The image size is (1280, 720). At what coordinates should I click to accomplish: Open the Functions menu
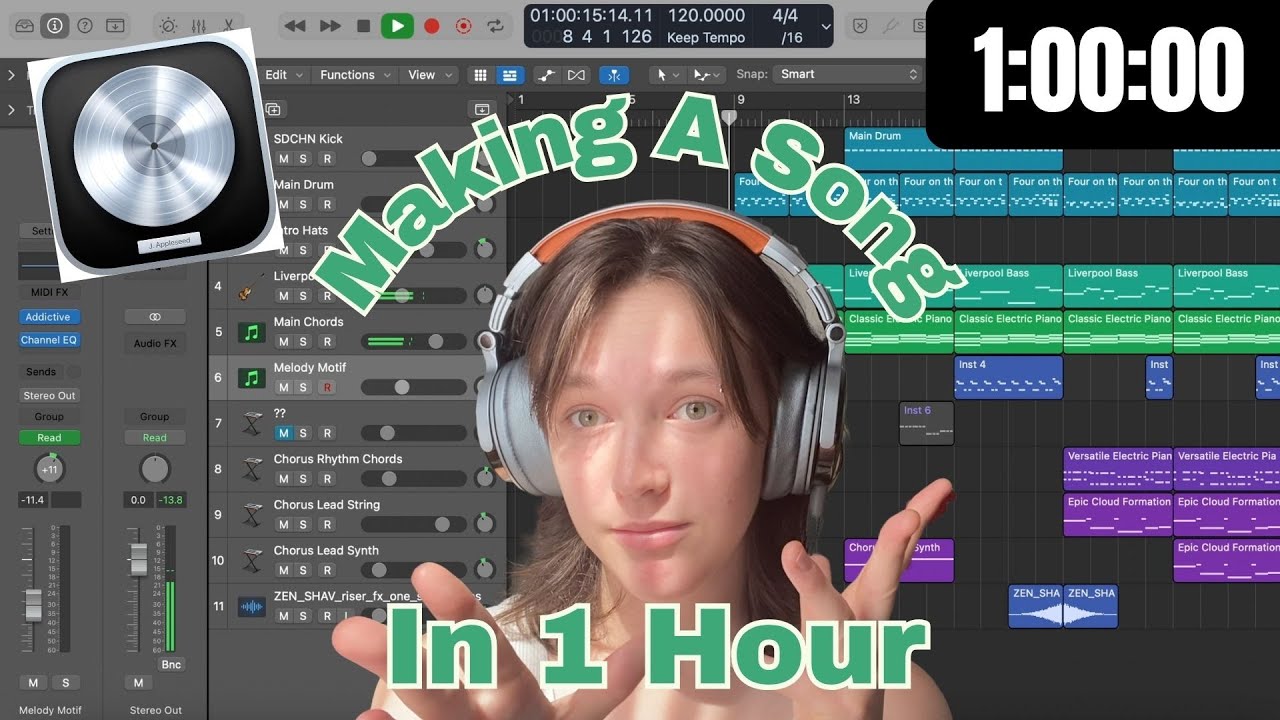[x=354, y=75]
